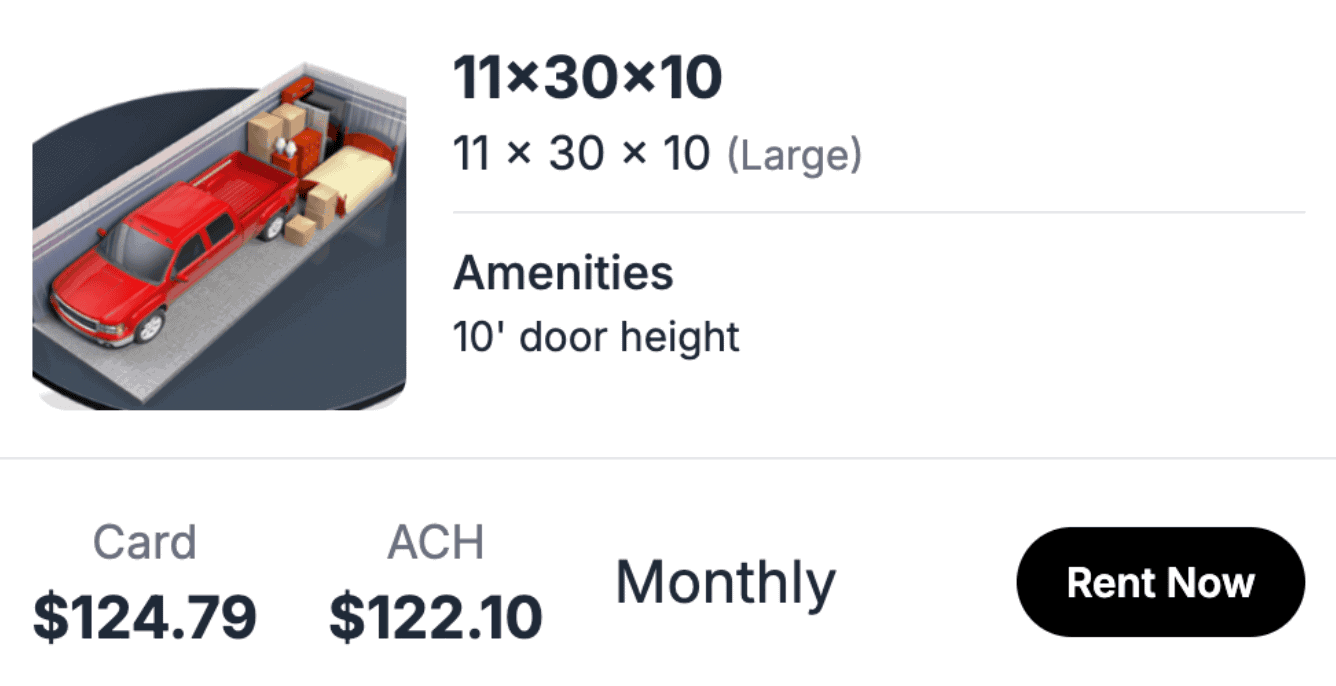Click the (Large) size label

[x=793, y=155]
